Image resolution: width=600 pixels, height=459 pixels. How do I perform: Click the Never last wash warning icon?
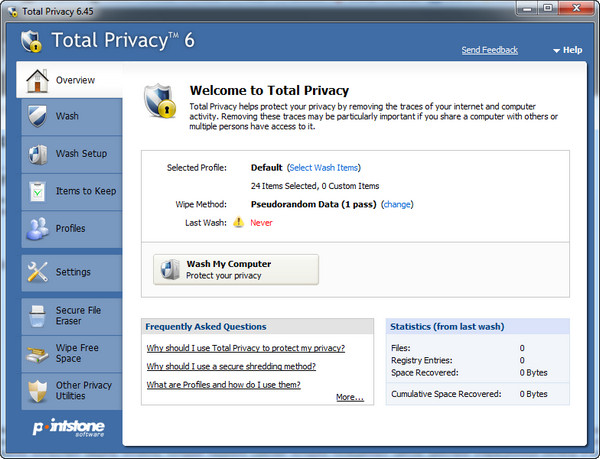(238, 222)
